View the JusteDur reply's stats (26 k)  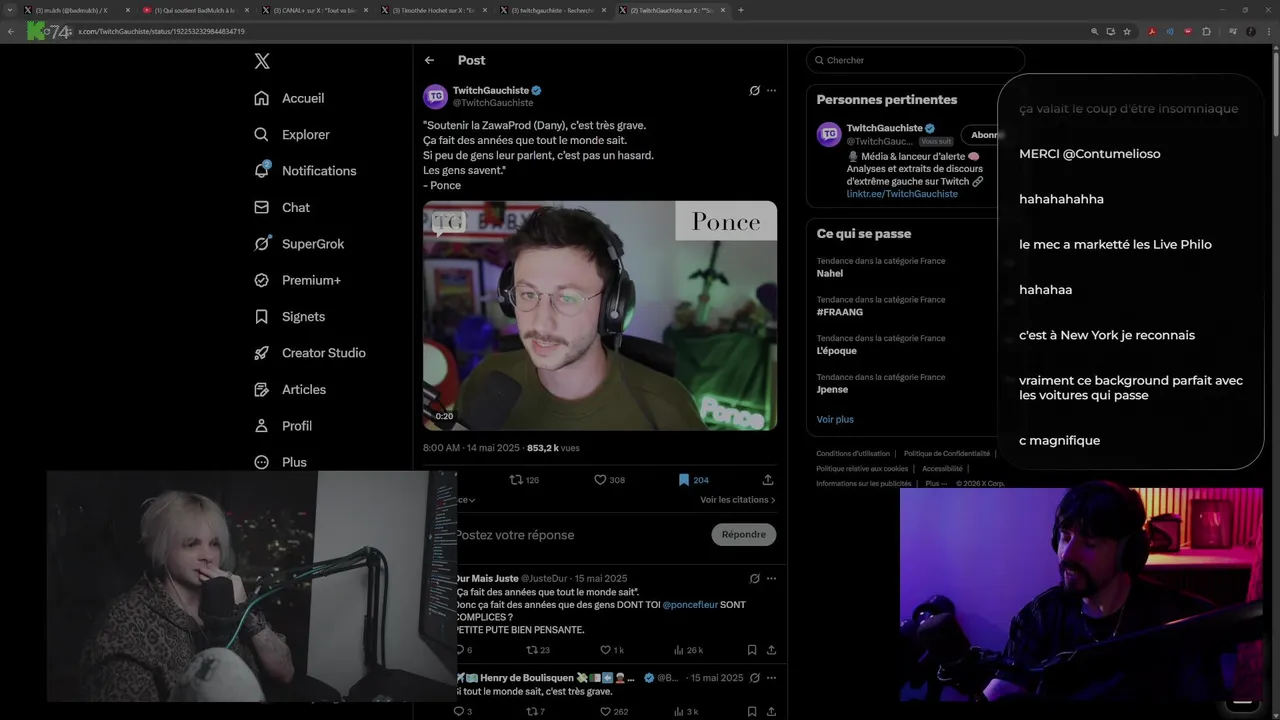pos(688,650)
